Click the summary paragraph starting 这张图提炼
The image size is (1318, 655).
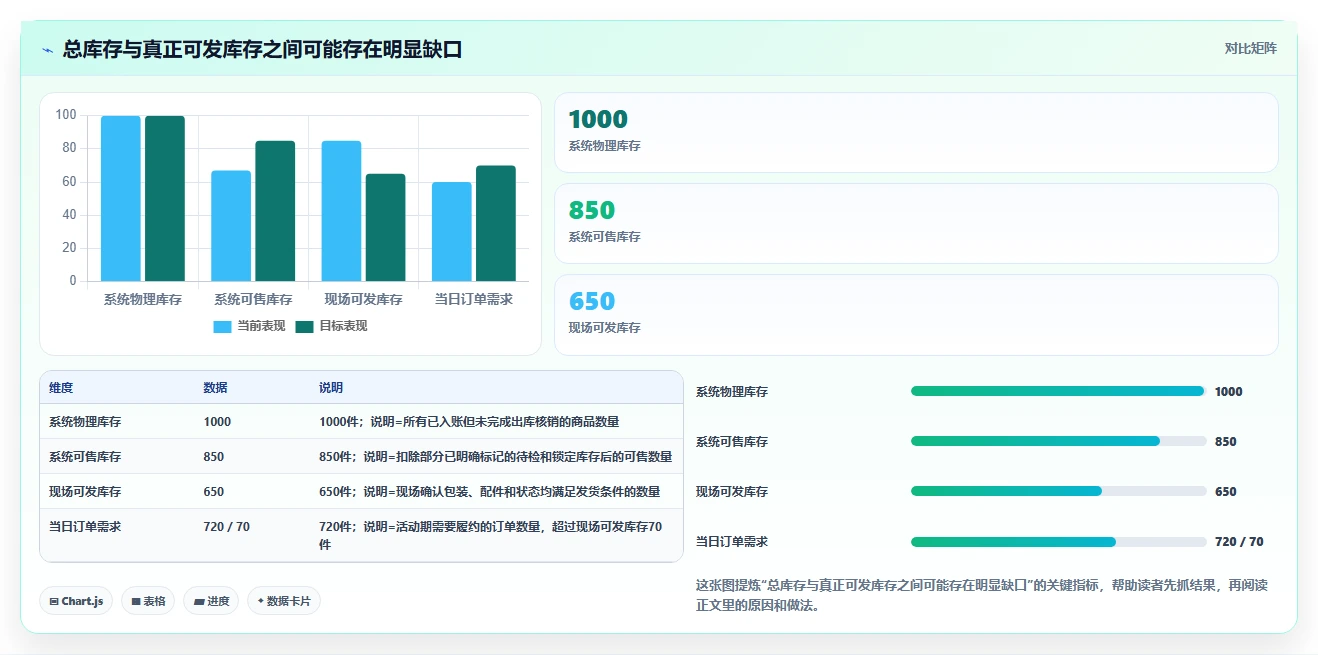click(982, 595)
